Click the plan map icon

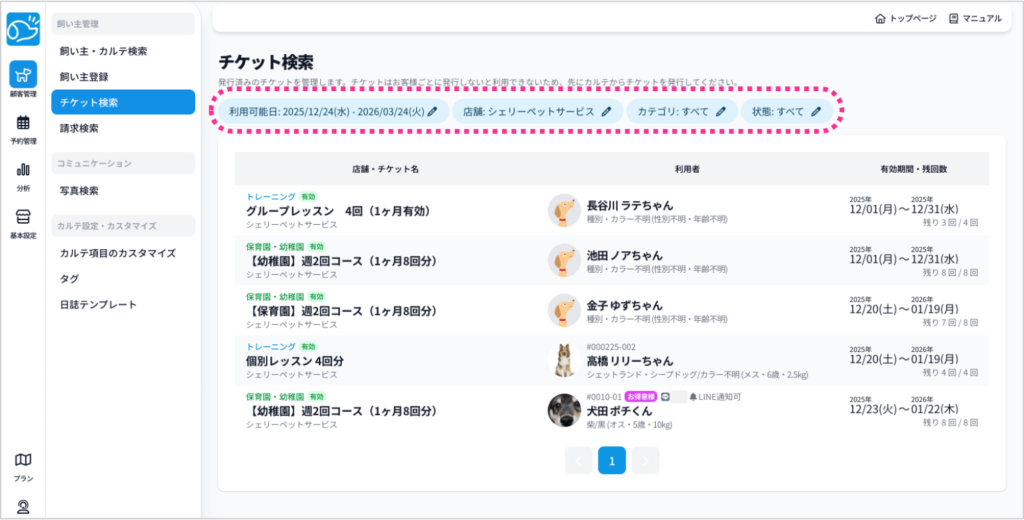point(23,460)
